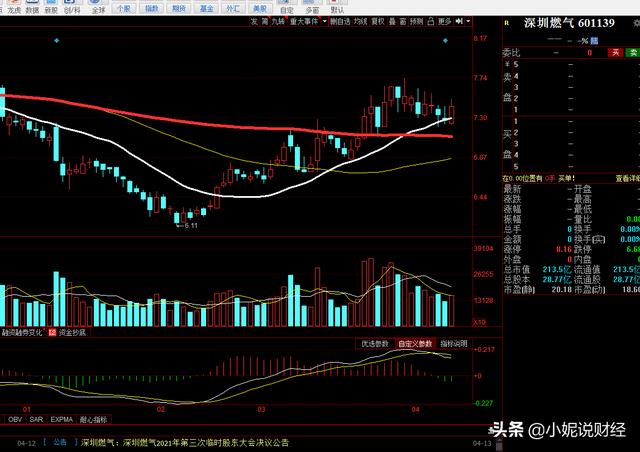
Task: Select the 美股 market button
Action: click(260, 8)
